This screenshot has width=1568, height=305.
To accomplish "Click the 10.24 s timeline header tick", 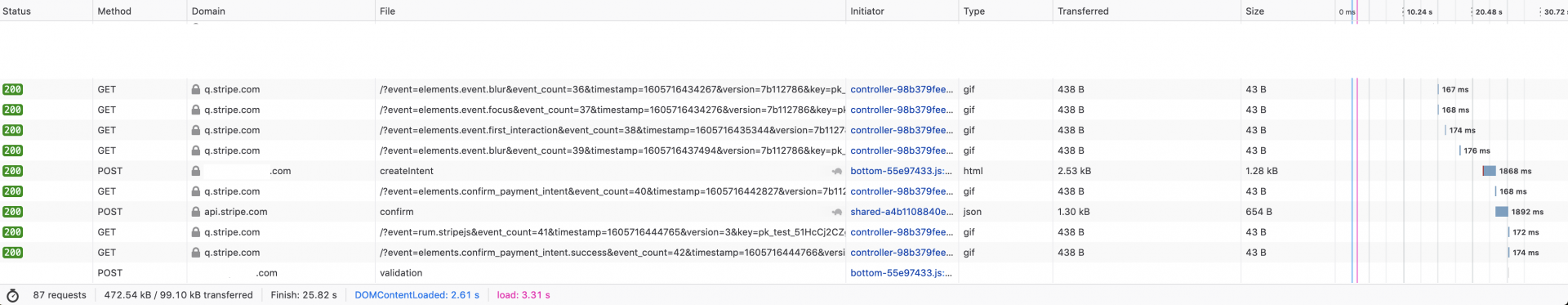I will [x=1419, y=11].
